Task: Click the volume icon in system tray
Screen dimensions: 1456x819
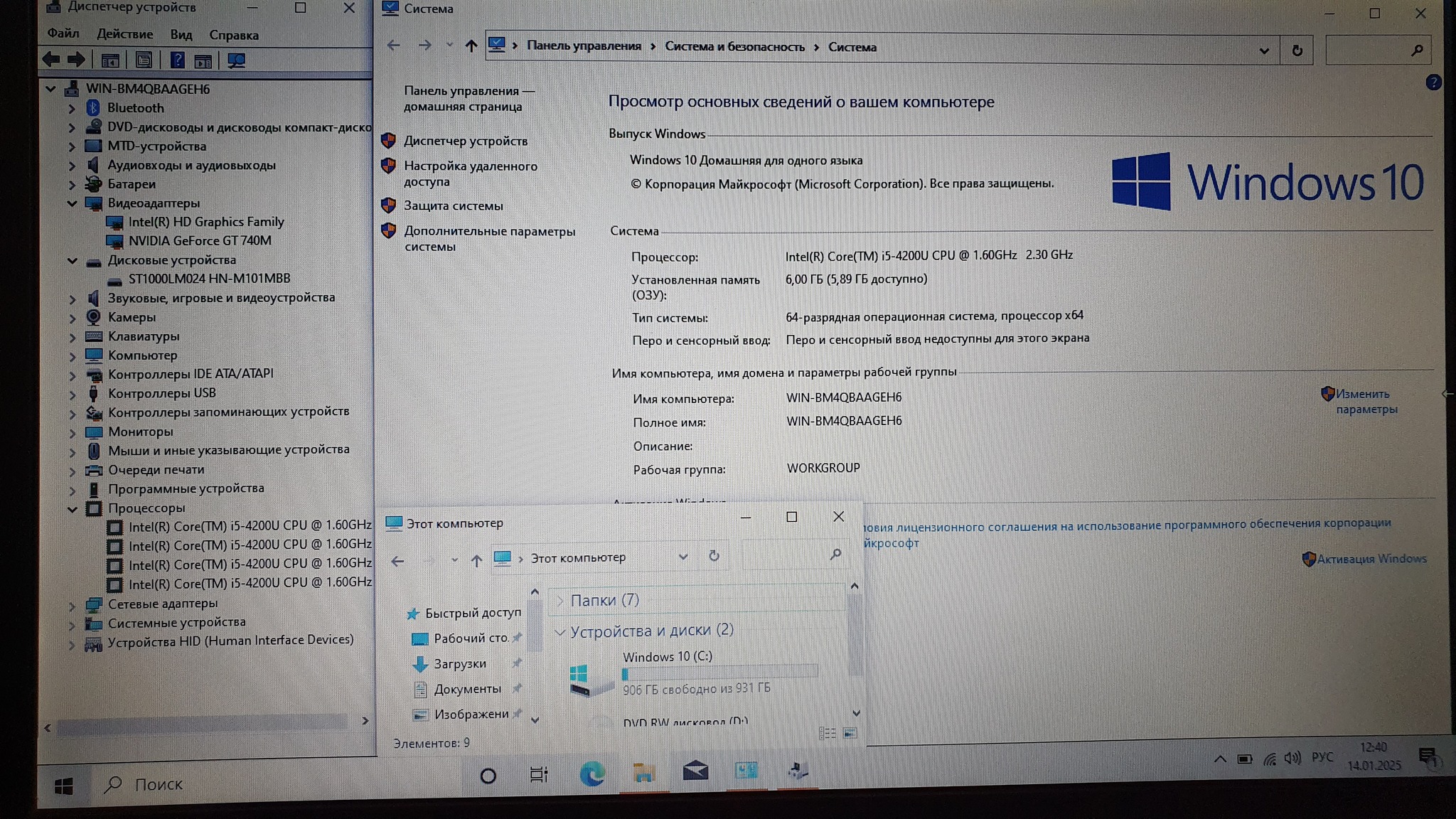Action: [1292, 758]
